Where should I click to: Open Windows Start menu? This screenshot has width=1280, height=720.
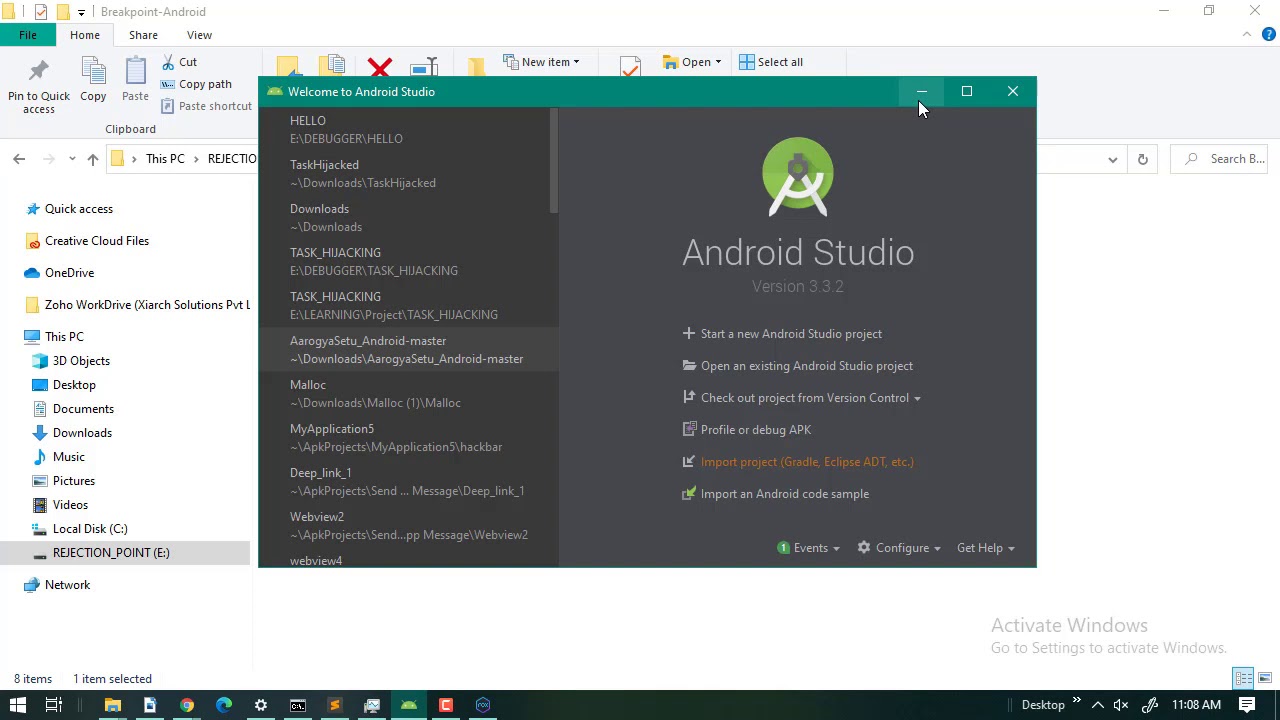click(x=18, y=705)
